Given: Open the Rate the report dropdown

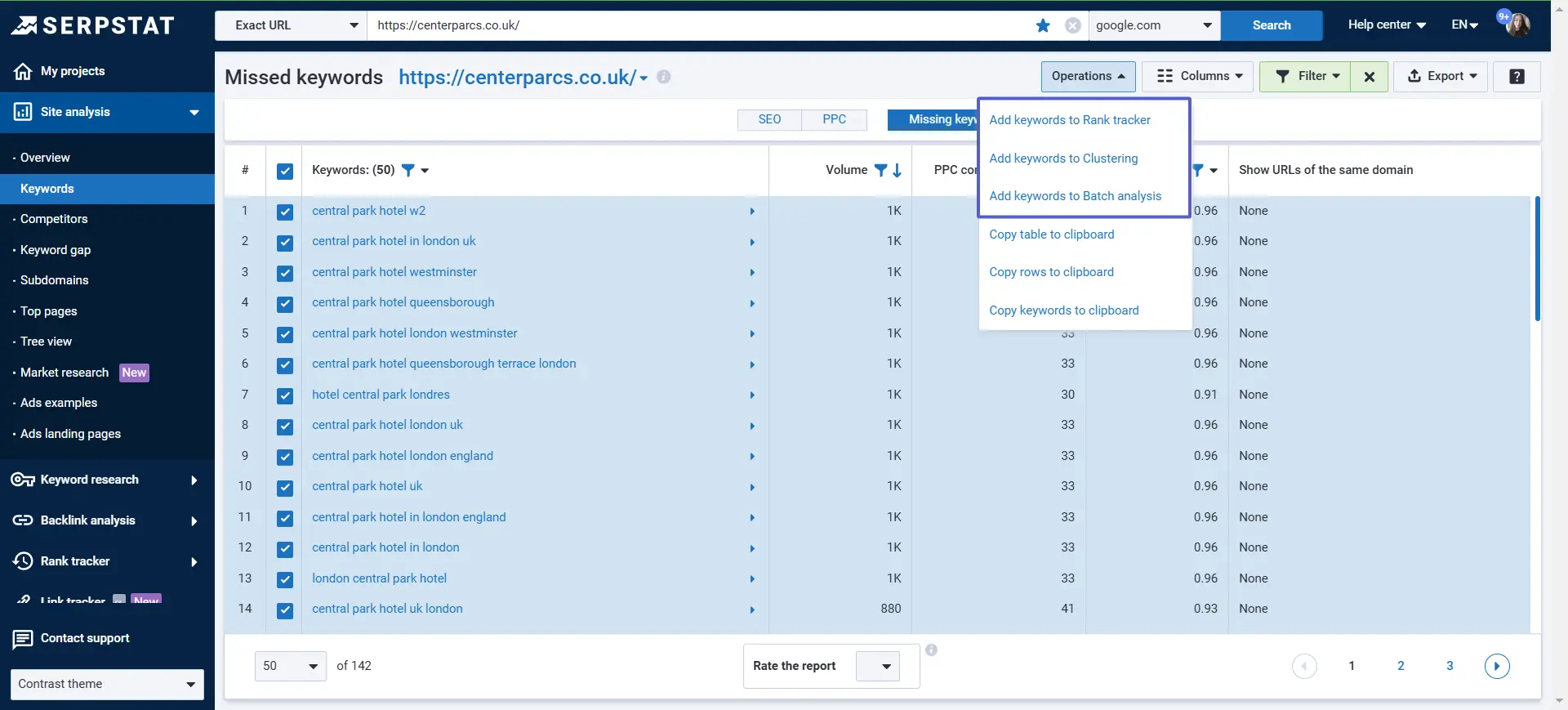Looking at the screenshot, I should (877, 667).
